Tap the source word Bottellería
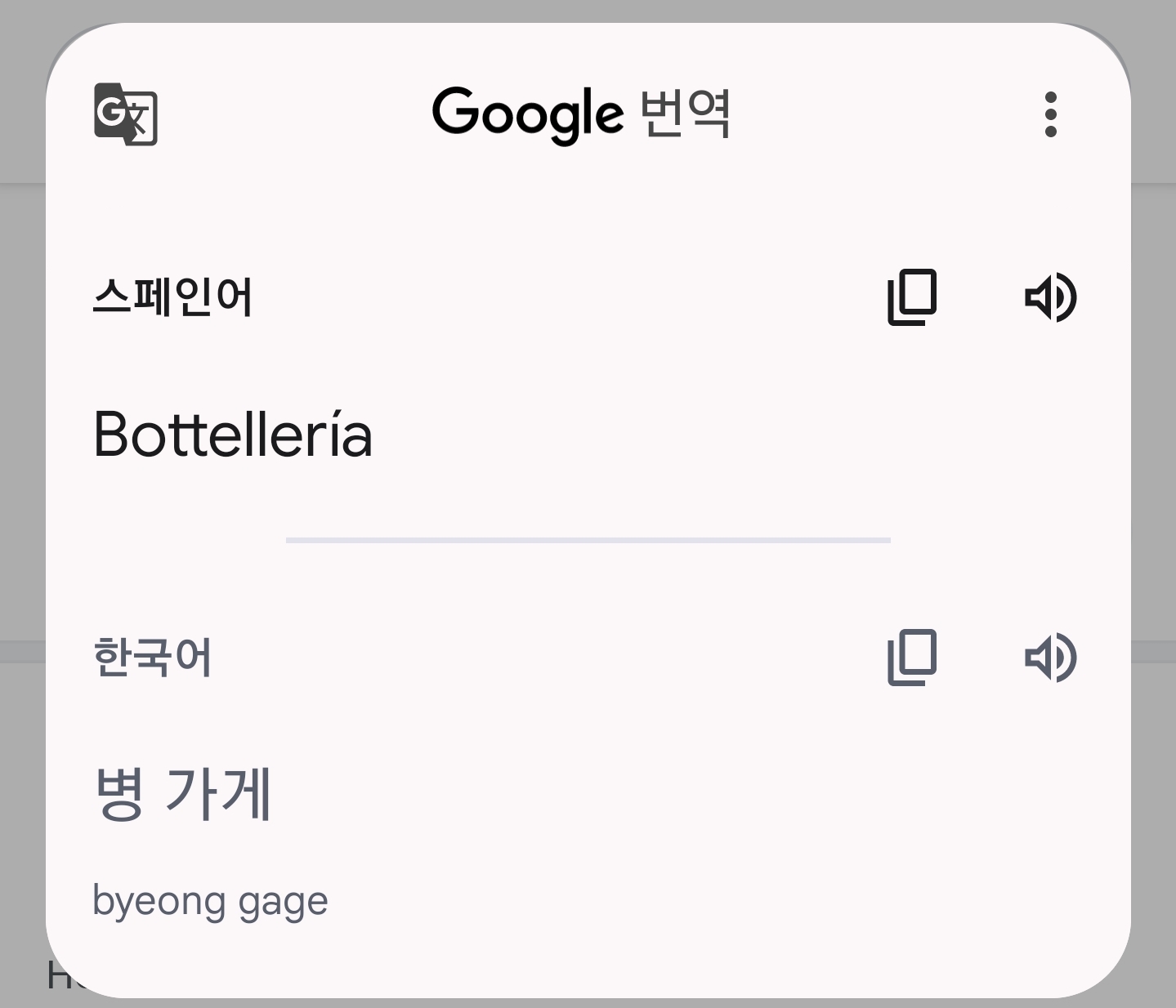Screen dimensions: 1176x1008 [x=233, y=434]
